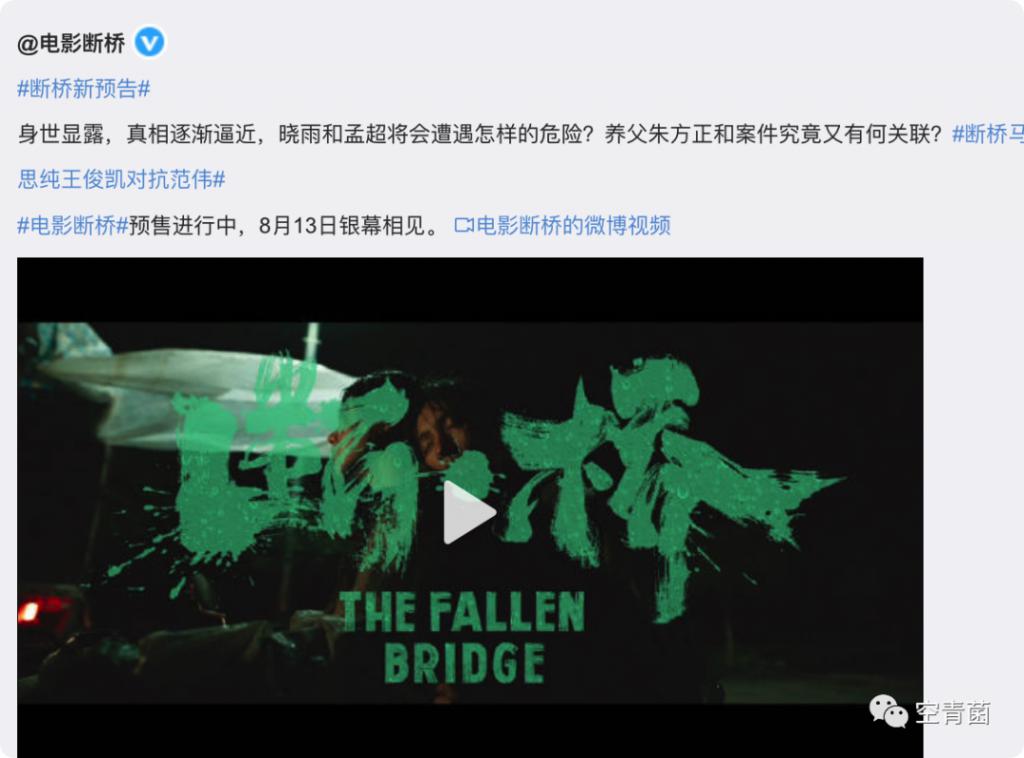The width and height of the screenshot is (1024, 758).
Task: Open the #电影断桥# hashtag link
Action: pyautogui.click(x=72, y=225)
